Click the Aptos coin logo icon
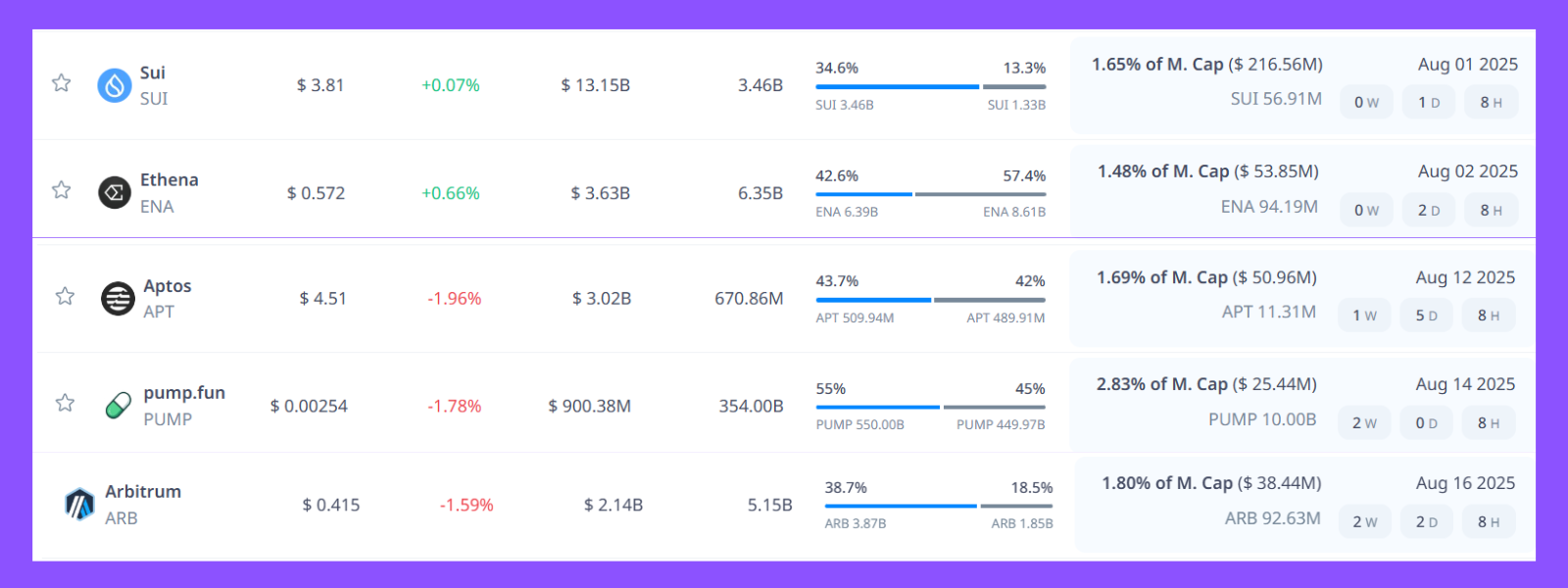Viewport: 1568px width, 588px height. point(118,298)
